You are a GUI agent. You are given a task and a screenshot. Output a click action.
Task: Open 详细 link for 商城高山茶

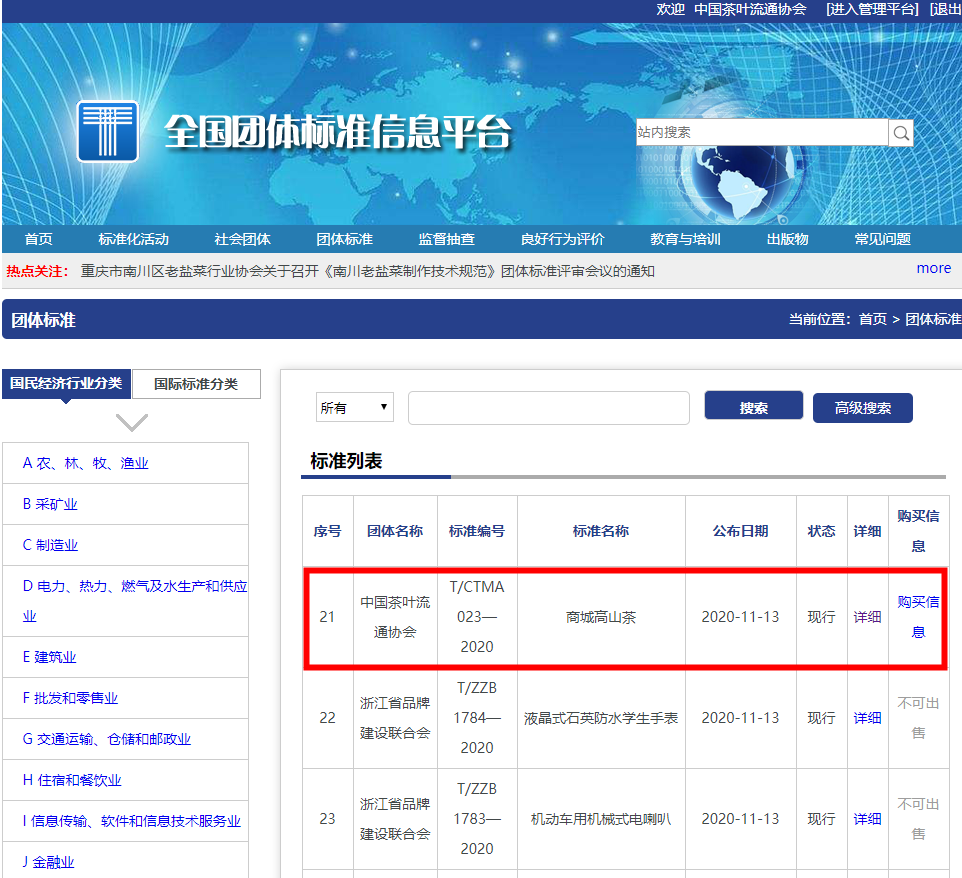867,617
